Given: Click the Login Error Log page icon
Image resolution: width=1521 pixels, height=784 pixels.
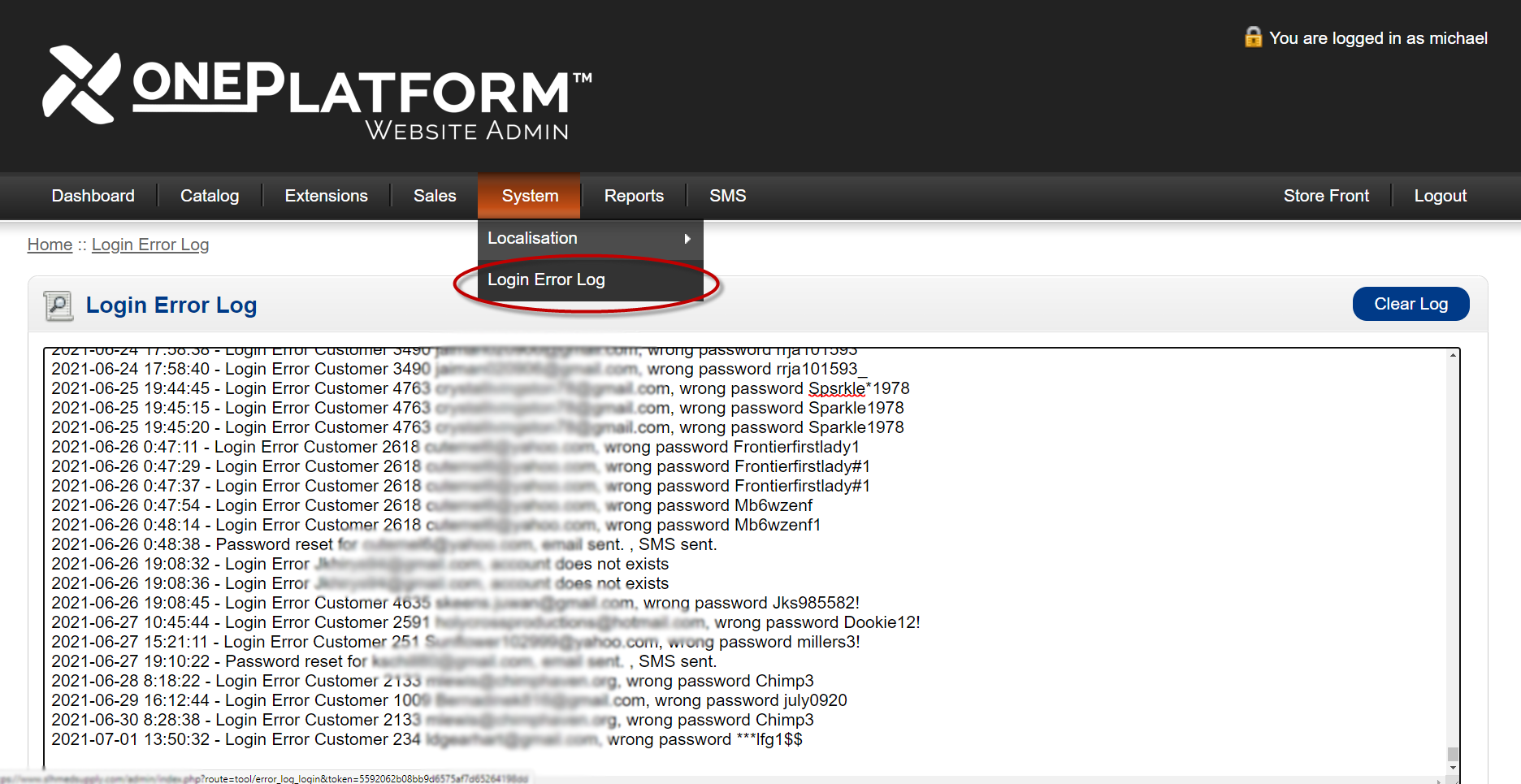Looking at the screenshot, I should tap(58, 305).
